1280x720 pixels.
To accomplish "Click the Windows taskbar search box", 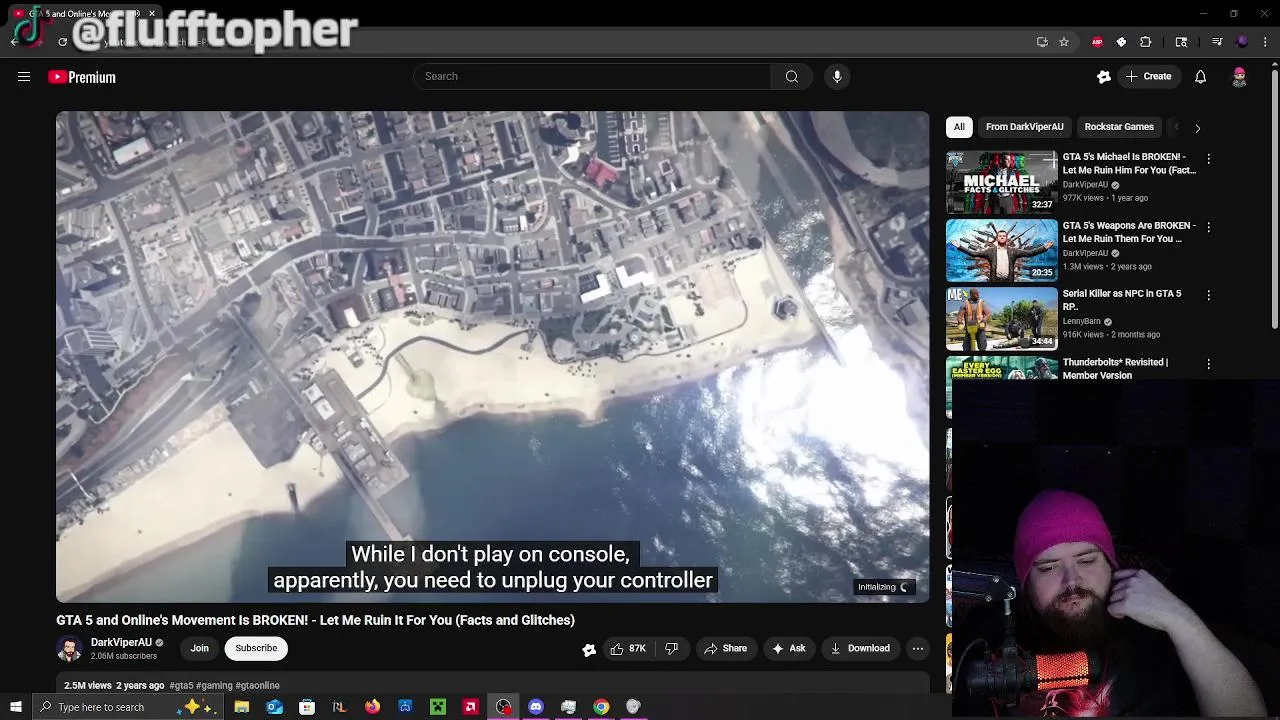I will pos(127,707).
